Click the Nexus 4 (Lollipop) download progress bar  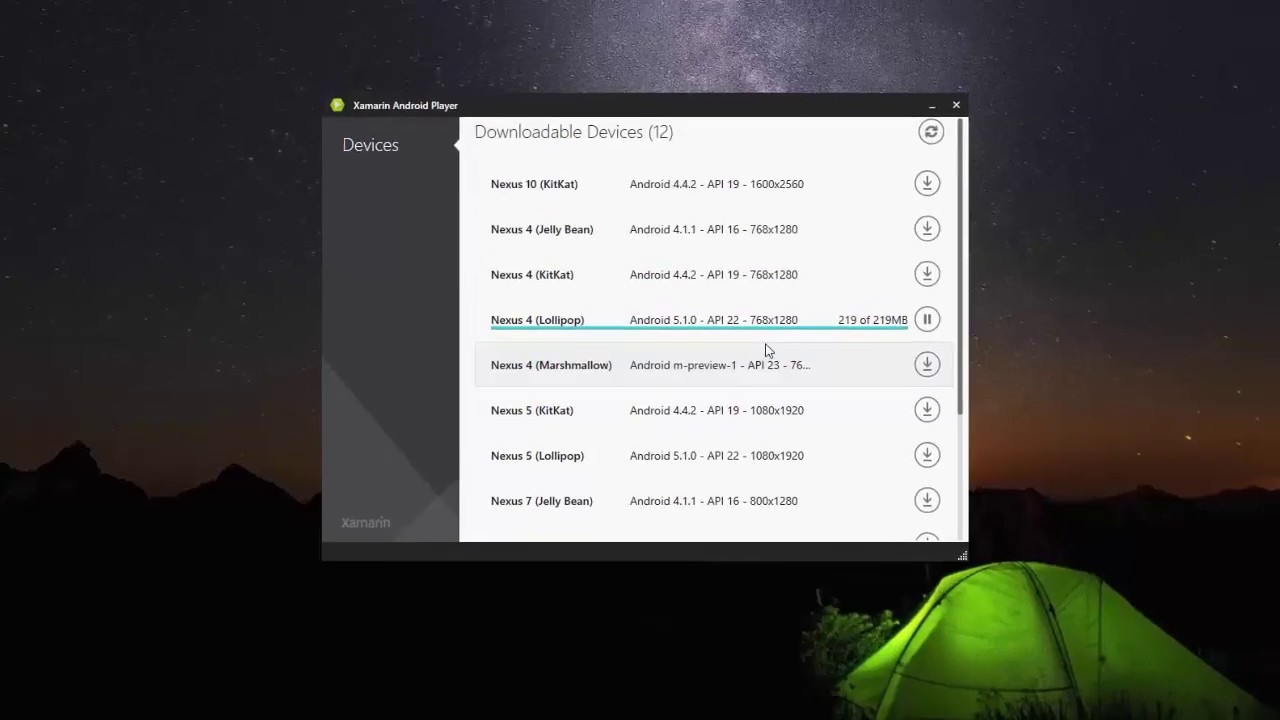coord(699,328)
